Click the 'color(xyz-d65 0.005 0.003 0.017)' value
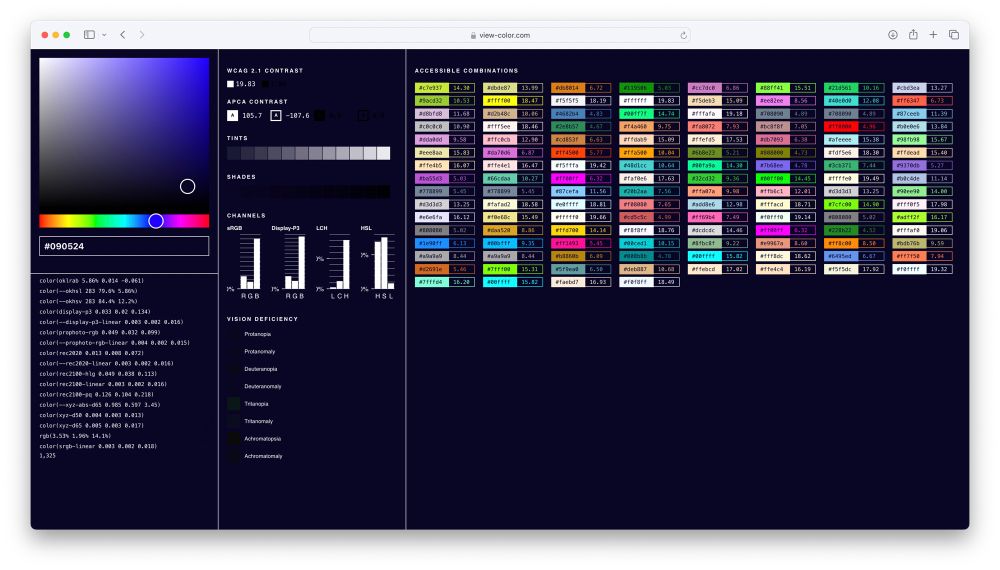Screen dimensions: 1000x570 [x=91, y=425]
